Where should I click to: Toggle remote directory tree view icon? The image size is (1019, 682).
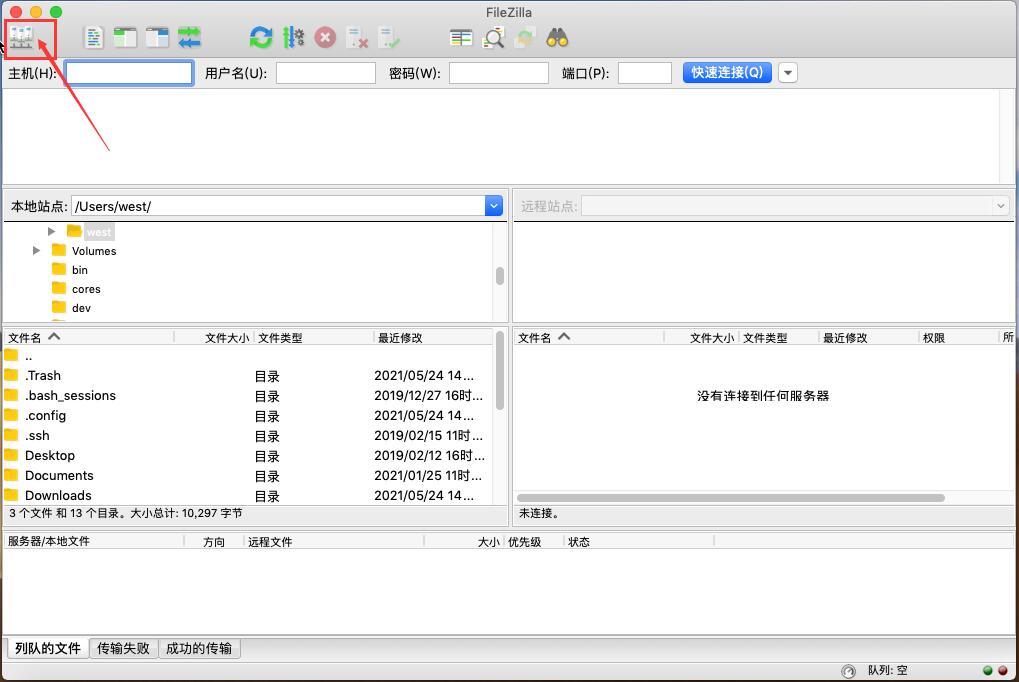point(157,38)
